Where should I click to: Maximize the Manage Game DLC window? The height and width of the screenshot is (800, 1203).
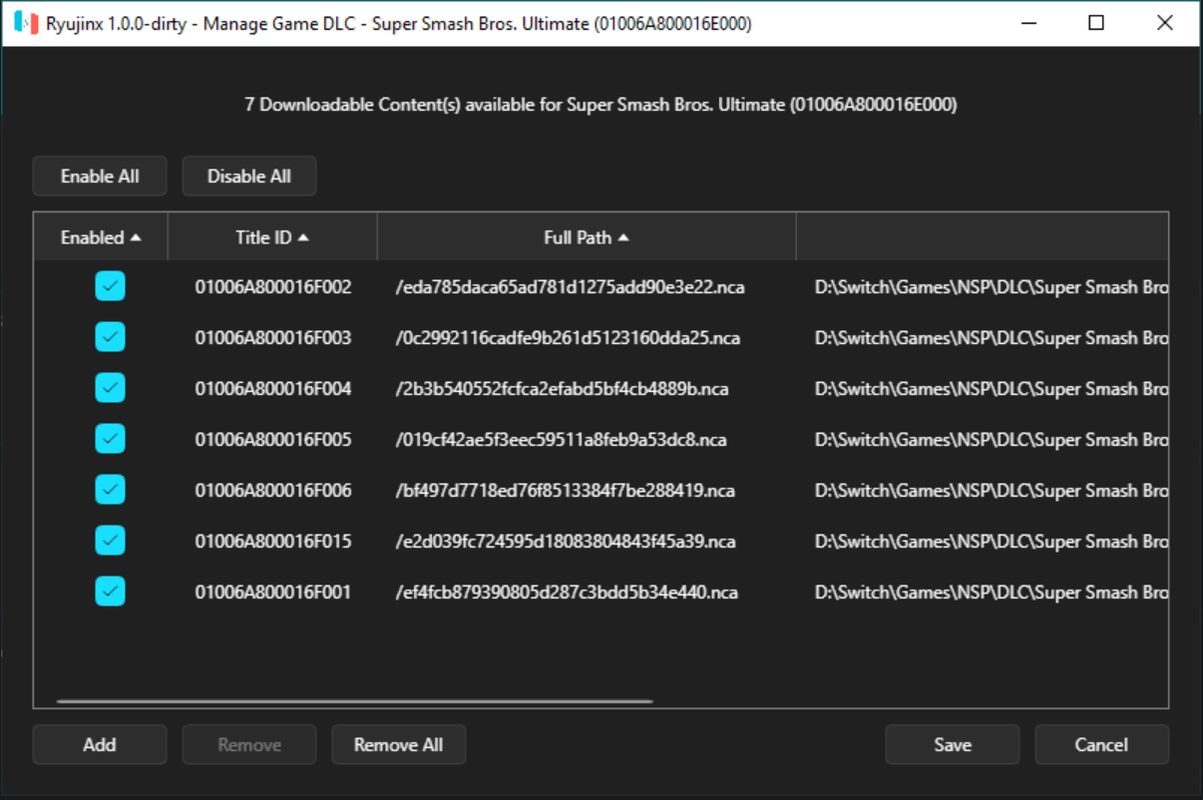1097,23
